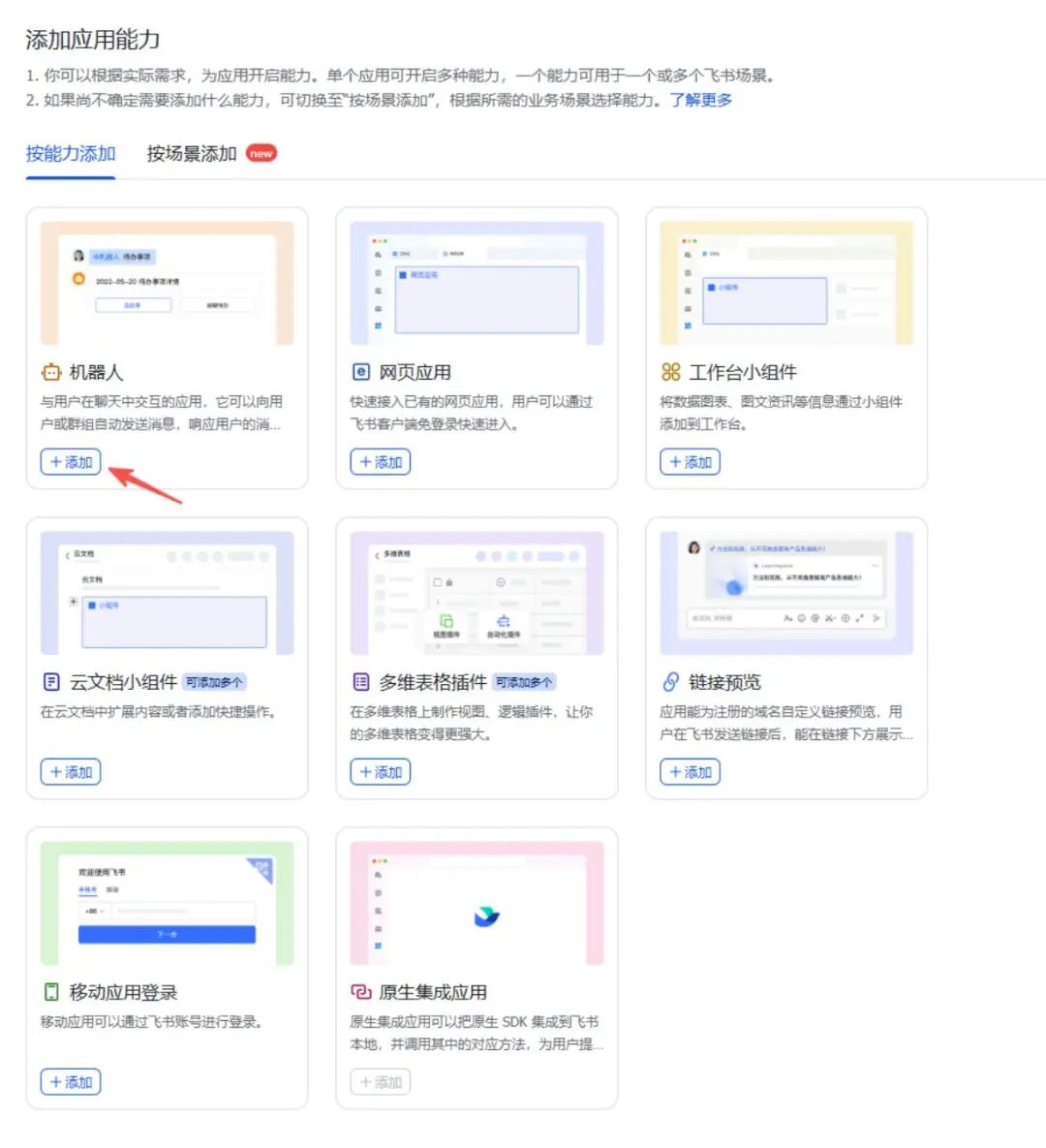Image resolution: width=1046 pixels, height=1148 pixels.
Task: Click the 网页应用 description text
Action: click(x=472, y=413)
